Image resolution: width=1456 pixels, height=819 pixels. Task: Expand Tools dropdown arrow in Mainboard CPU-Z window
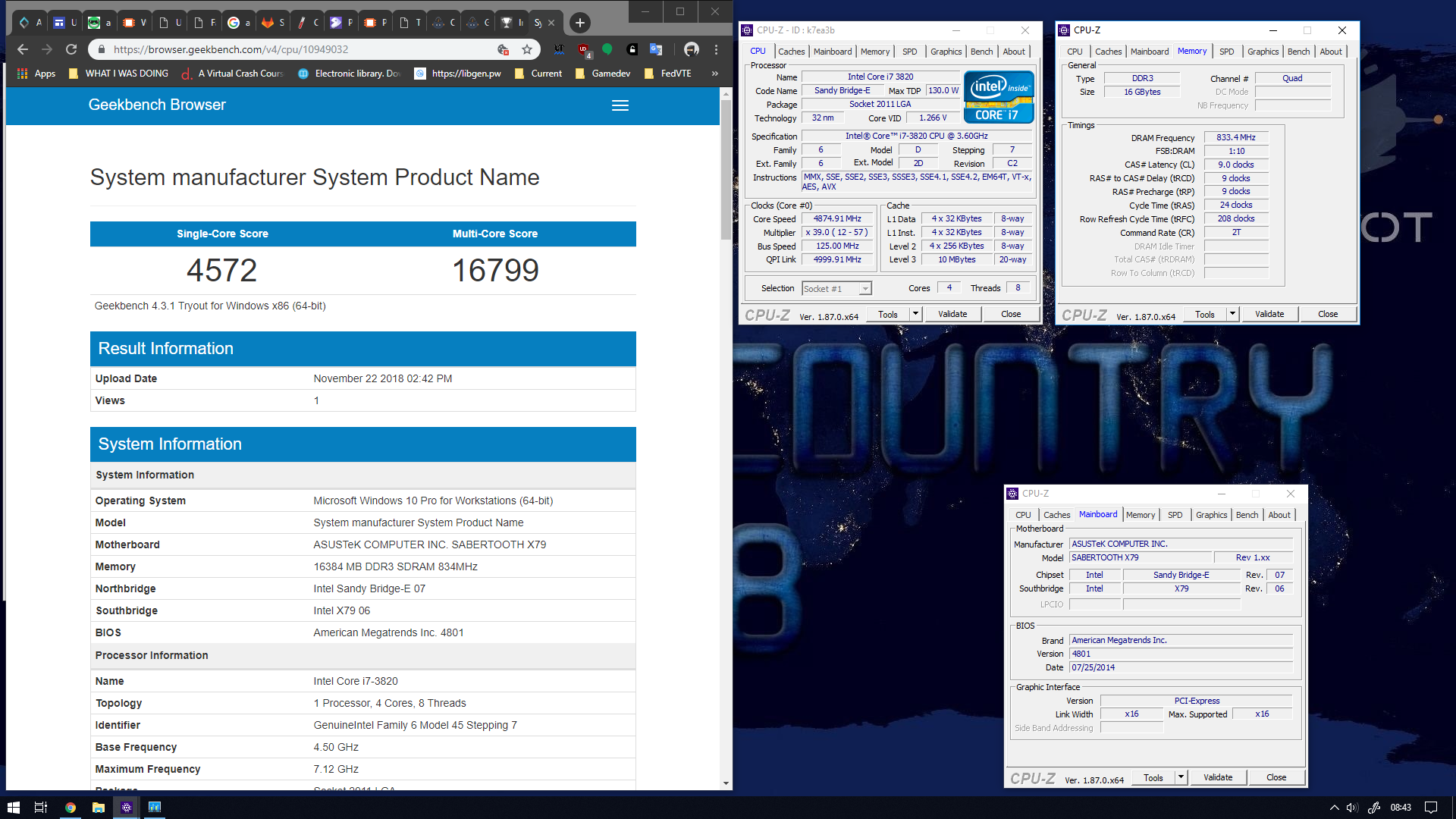[x=1181, y=777]
